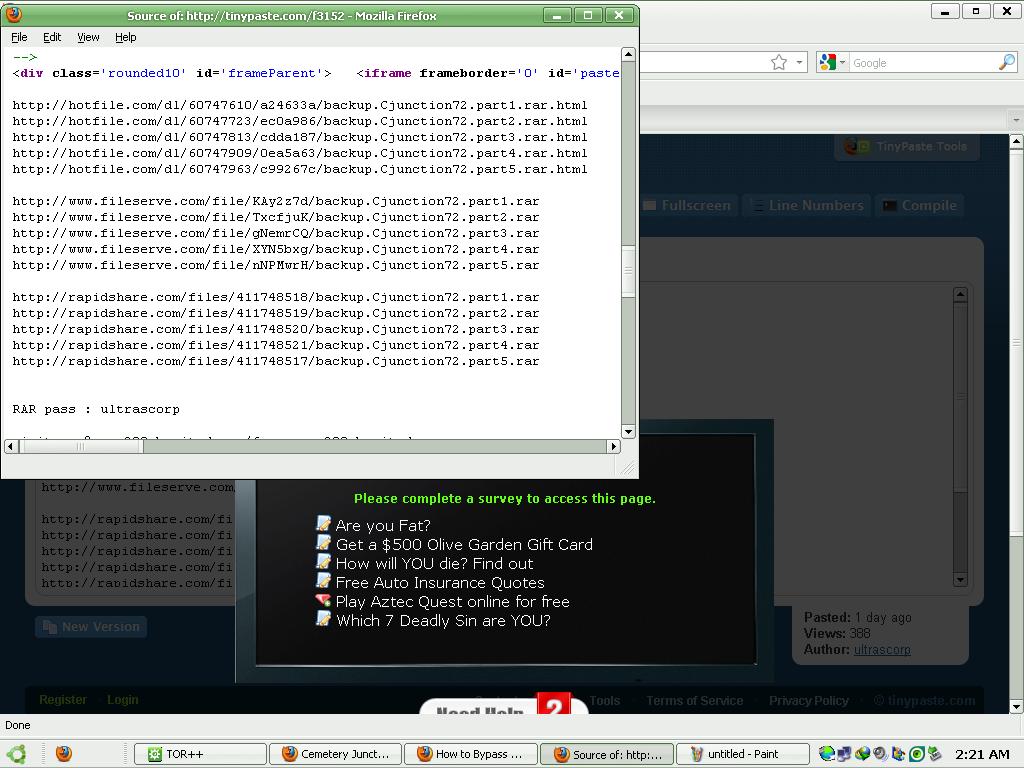1024x768 pixels.
Task: Click the $500 Olive Garden Gift Card survey
Action: click(x=464, y=544)
